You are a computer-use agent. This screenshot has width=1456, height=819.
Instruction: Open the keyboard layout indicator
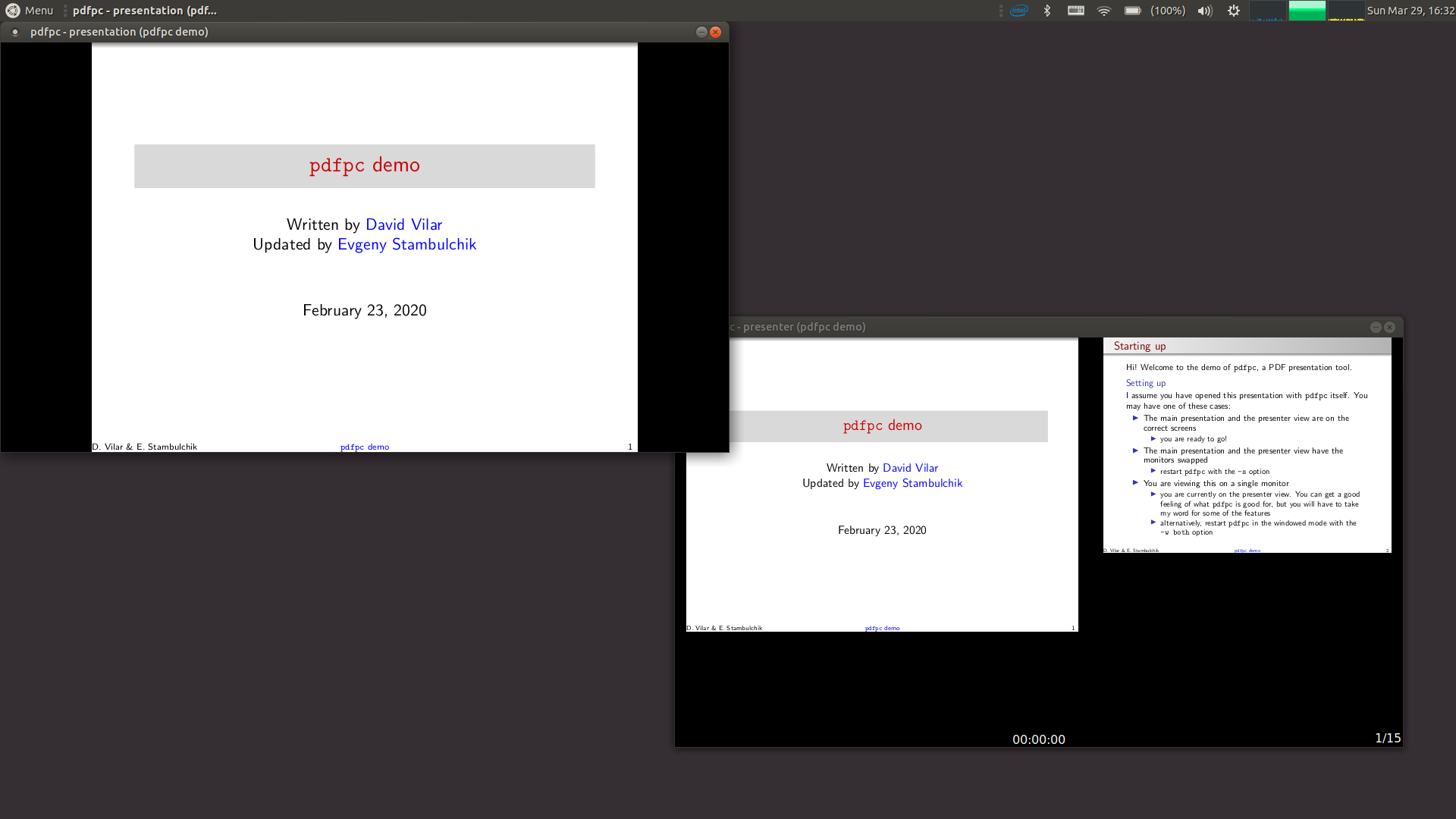(1075, 11)
